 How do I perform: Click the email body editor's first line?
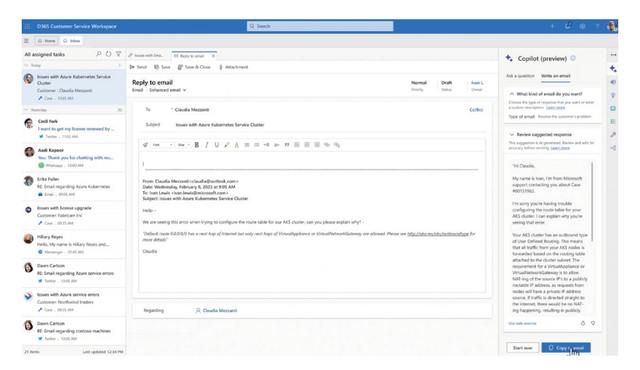point(310,164)
